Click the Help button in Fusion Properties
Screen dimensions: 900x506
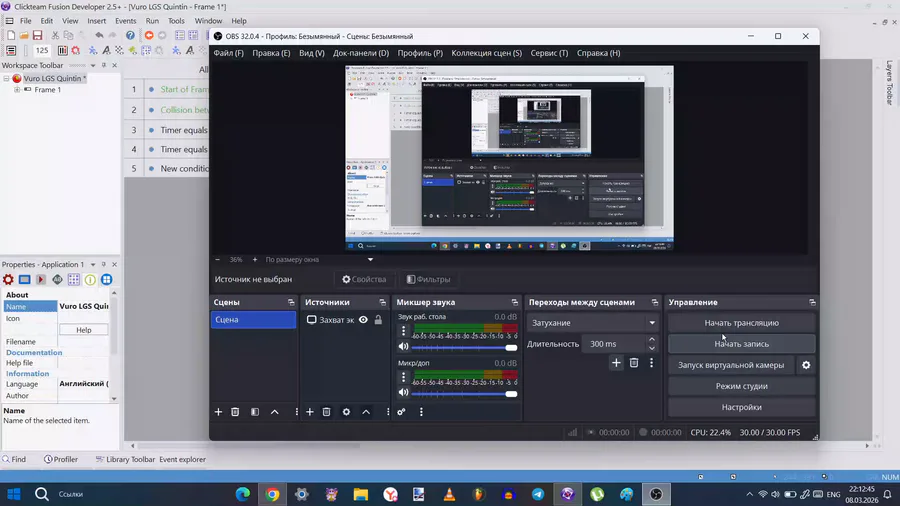84,330
